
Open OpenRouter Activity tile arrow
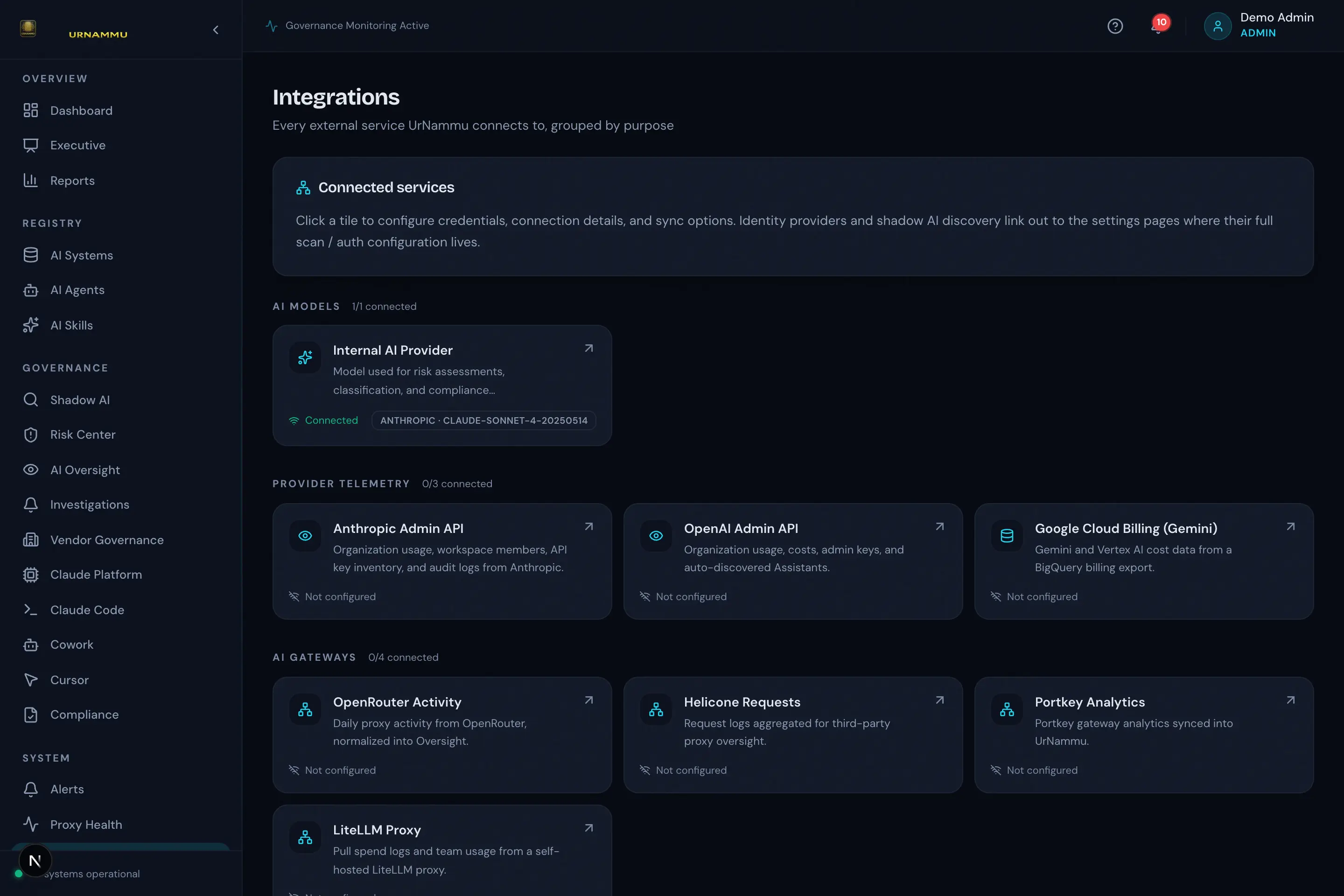(588, 700)
